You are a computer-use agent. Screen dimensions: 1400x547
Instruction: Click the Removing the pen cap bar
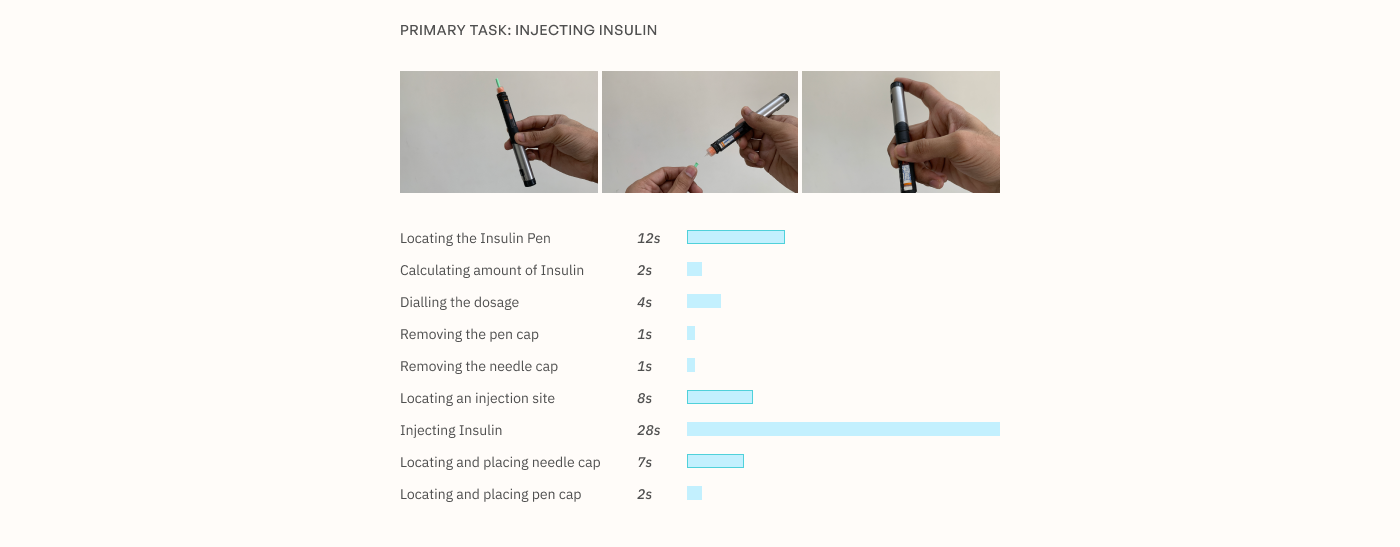pyautogui.click(x=691, y=333)
